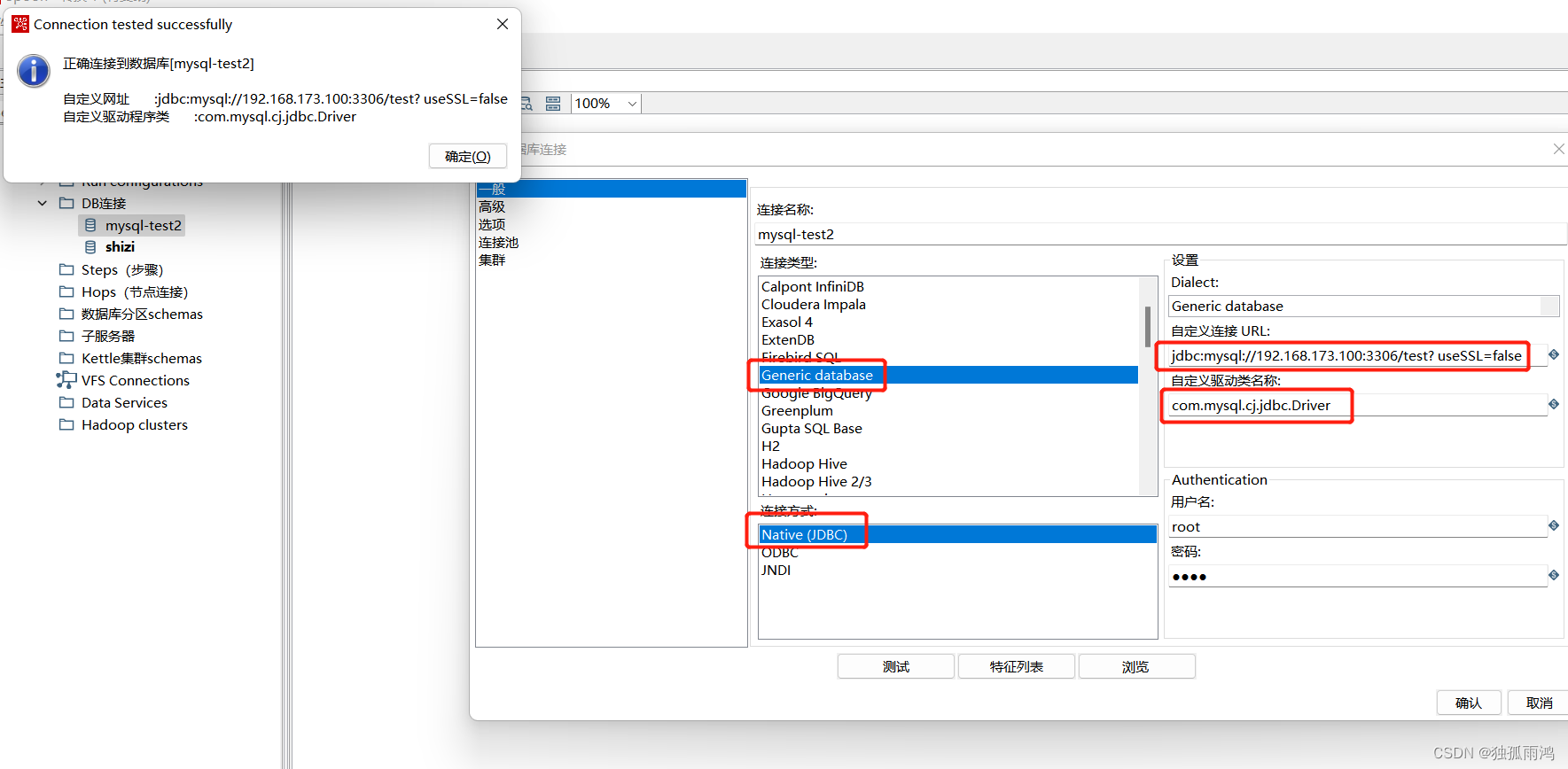Select Cloudera Impala connection type
This screenshot has width=1568, height=769.
point(814,304)
